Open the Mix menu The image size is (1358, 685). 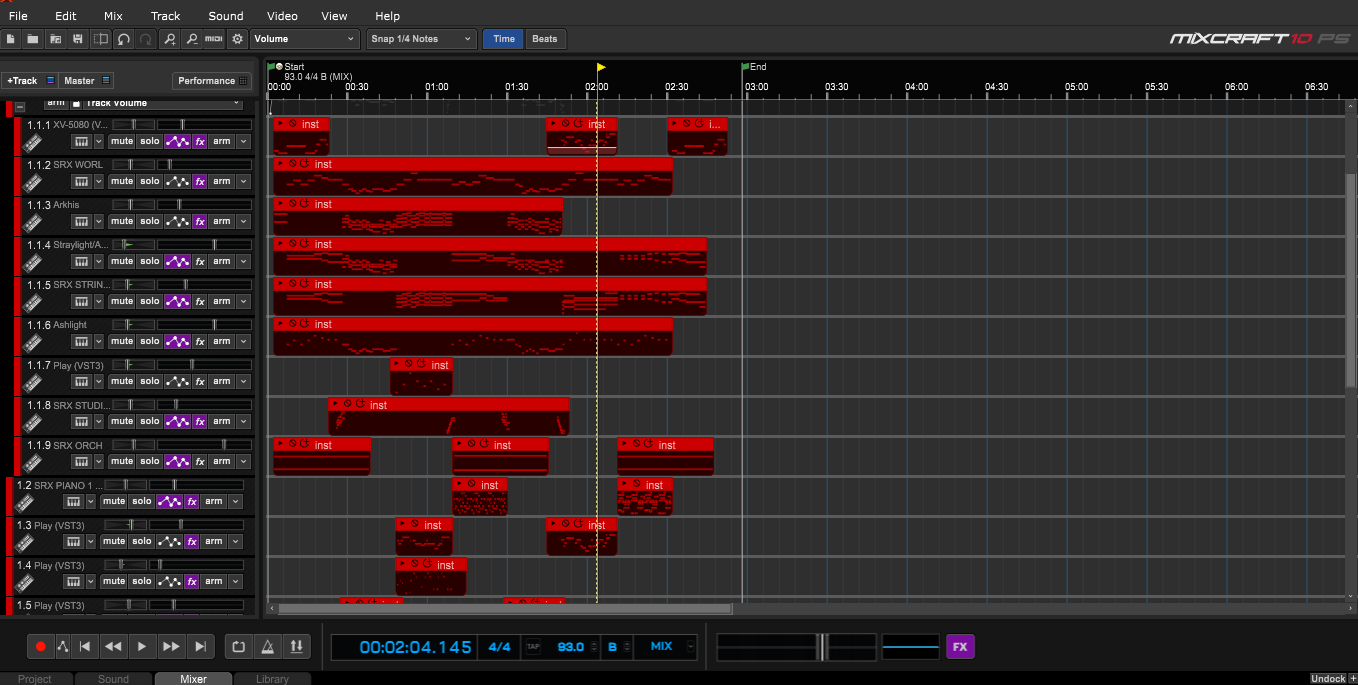pyautogui.click(x=113, y=16)
